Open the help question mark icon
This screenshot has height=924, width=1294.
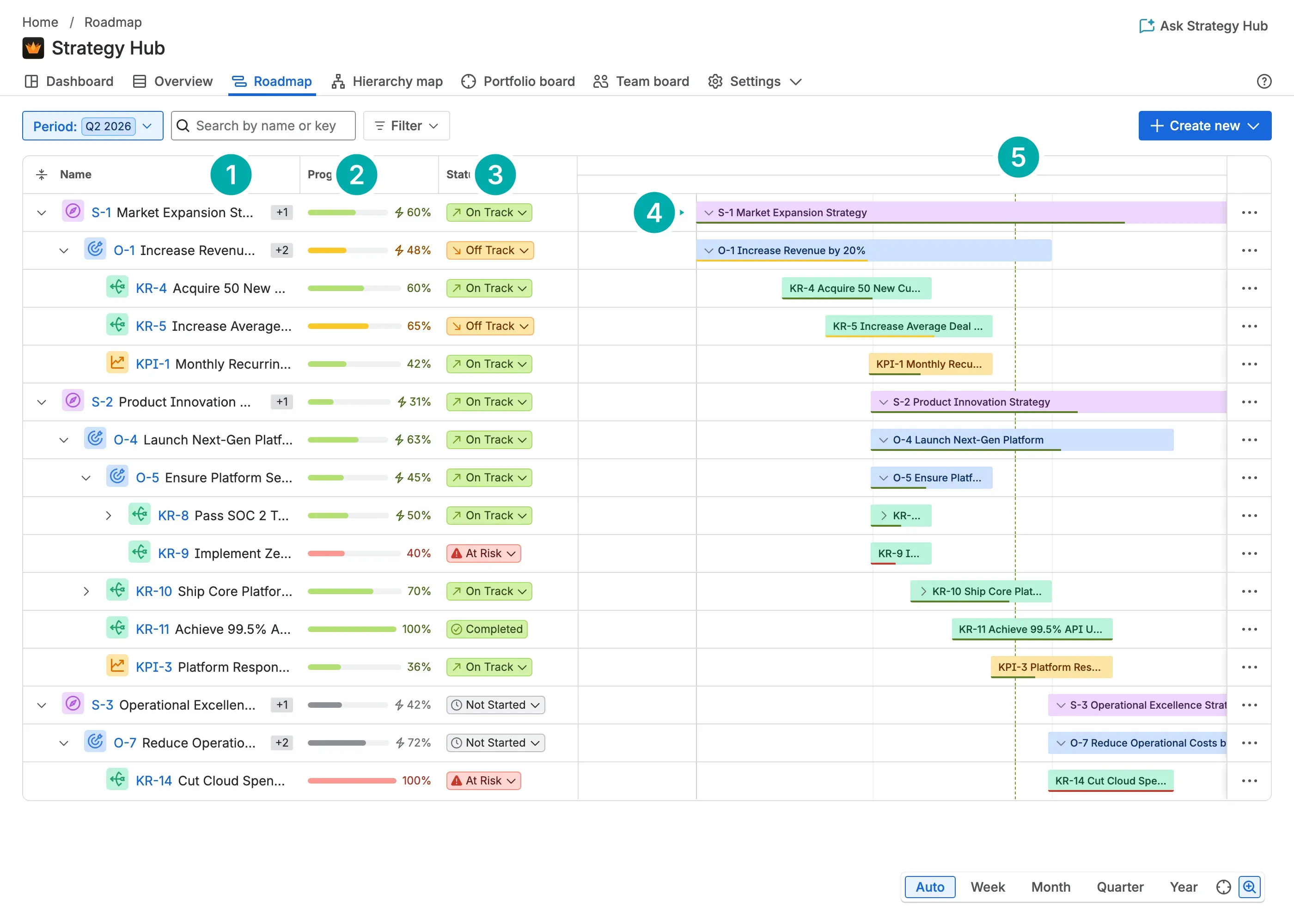click(x=1264, y=81)
